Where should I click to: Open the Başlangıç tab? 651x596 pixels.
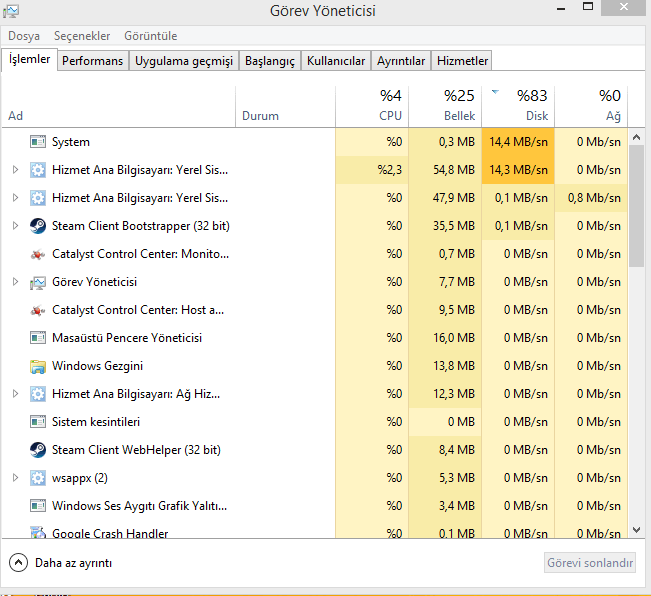[270, 61]
